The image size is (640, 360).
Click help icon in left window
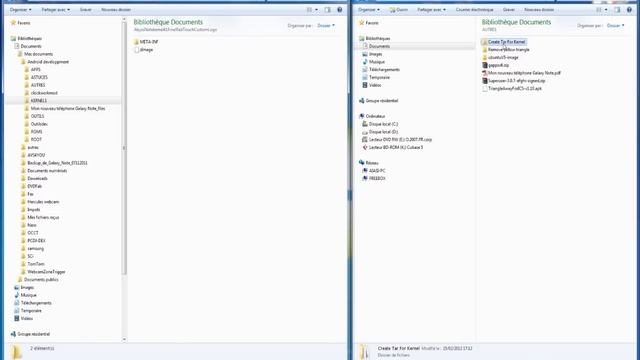click(x=340, y=9)
